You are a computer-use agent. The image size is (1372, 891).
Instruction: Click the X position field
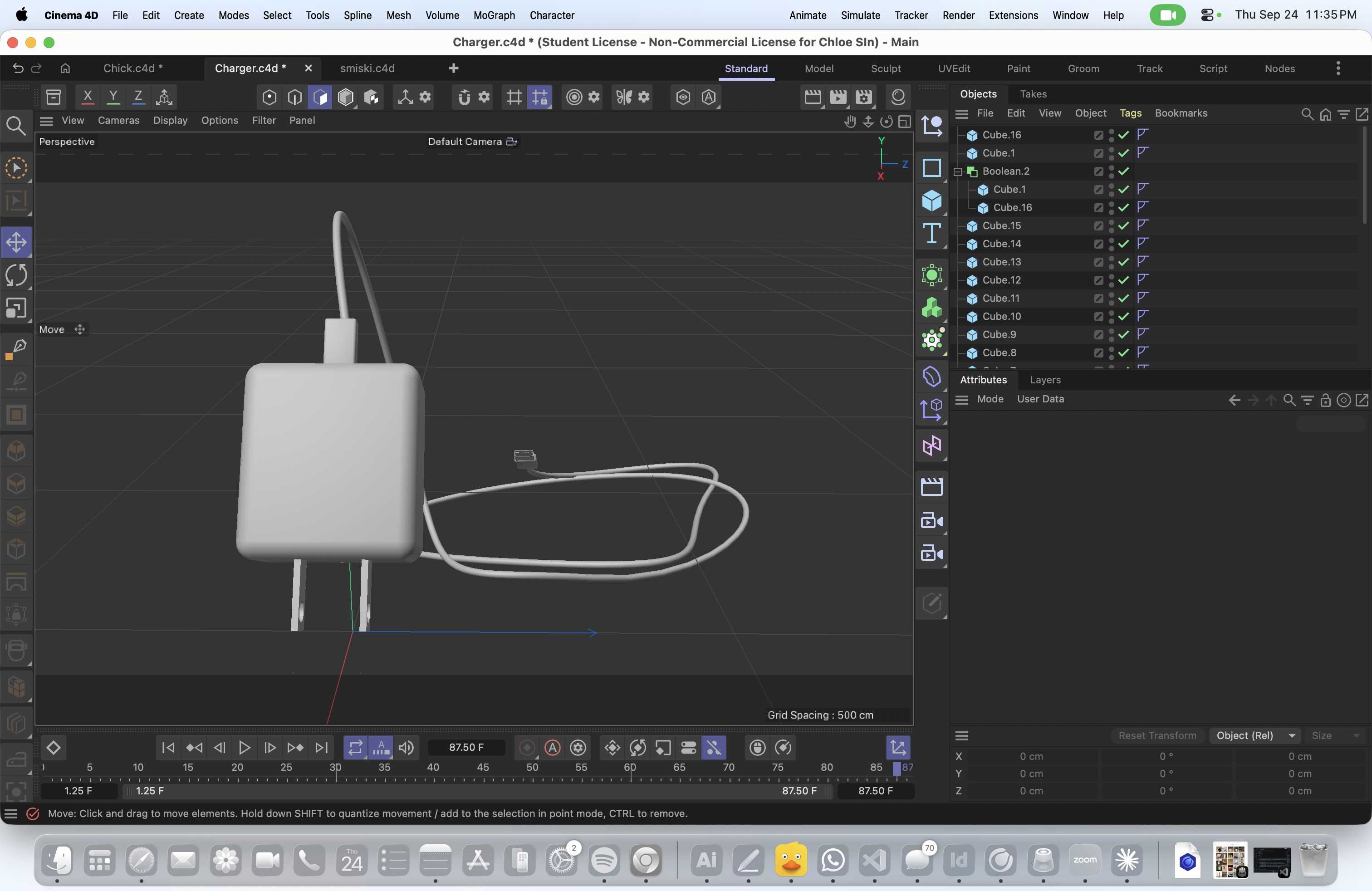1031,756
